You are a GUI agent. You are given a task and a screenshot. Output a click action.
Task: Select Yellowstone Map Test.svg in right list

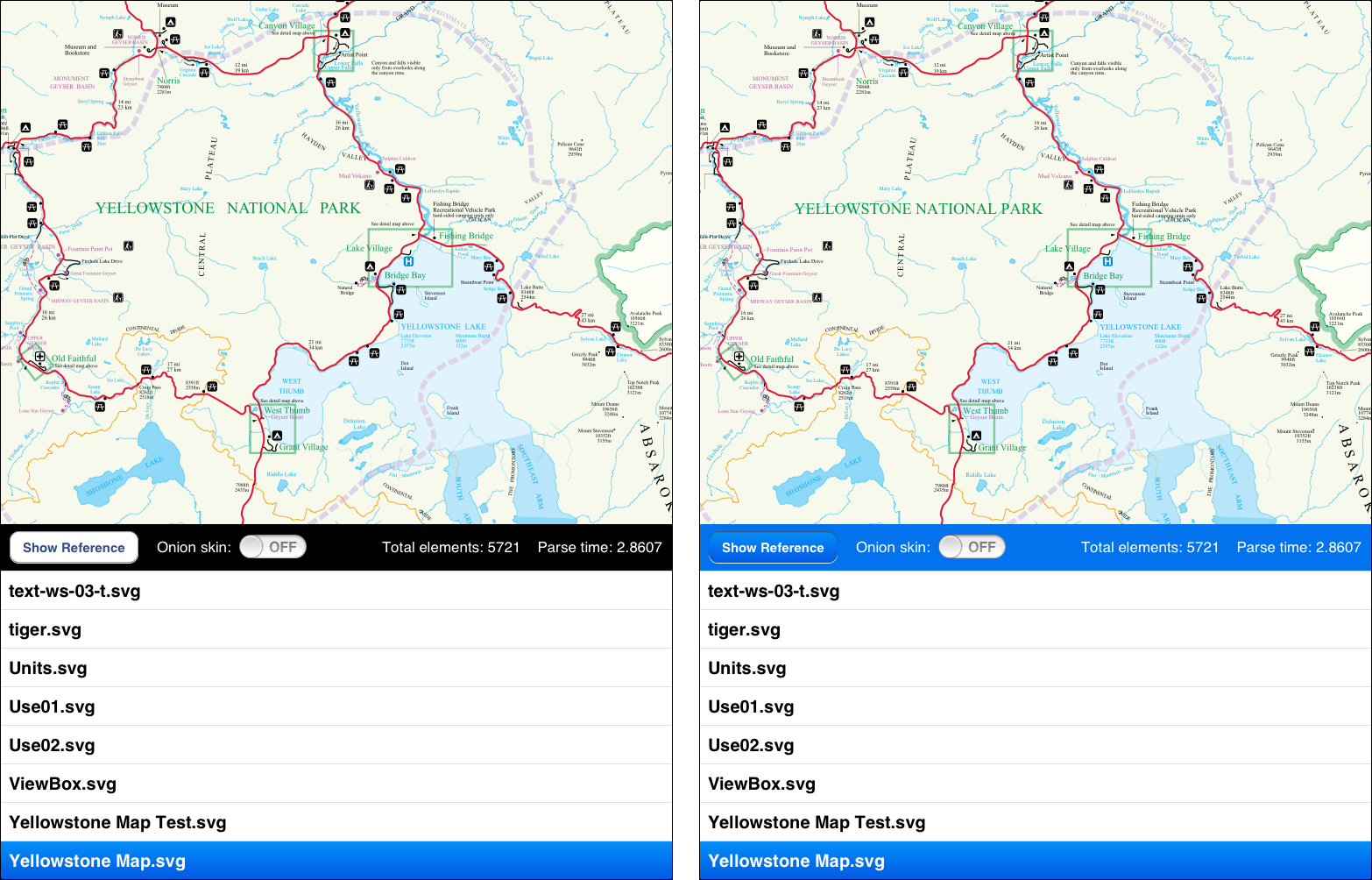point(1036,822)
